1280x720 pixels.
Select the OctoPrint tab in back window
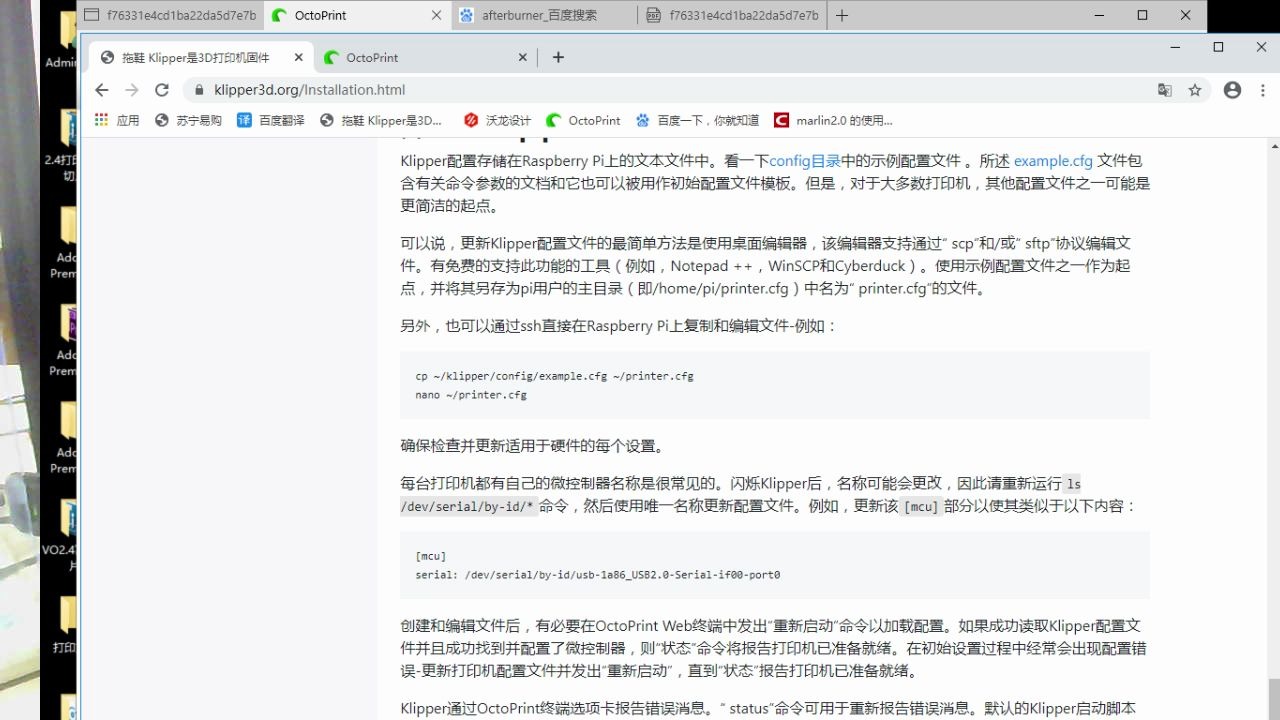(x=355, y=15)
